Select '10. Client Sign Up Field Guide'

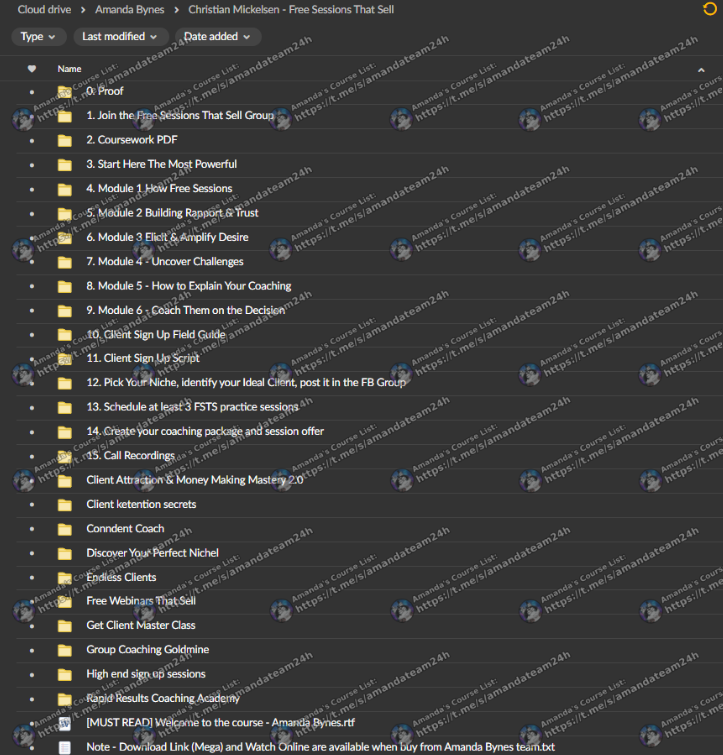(x=156, y=334)
